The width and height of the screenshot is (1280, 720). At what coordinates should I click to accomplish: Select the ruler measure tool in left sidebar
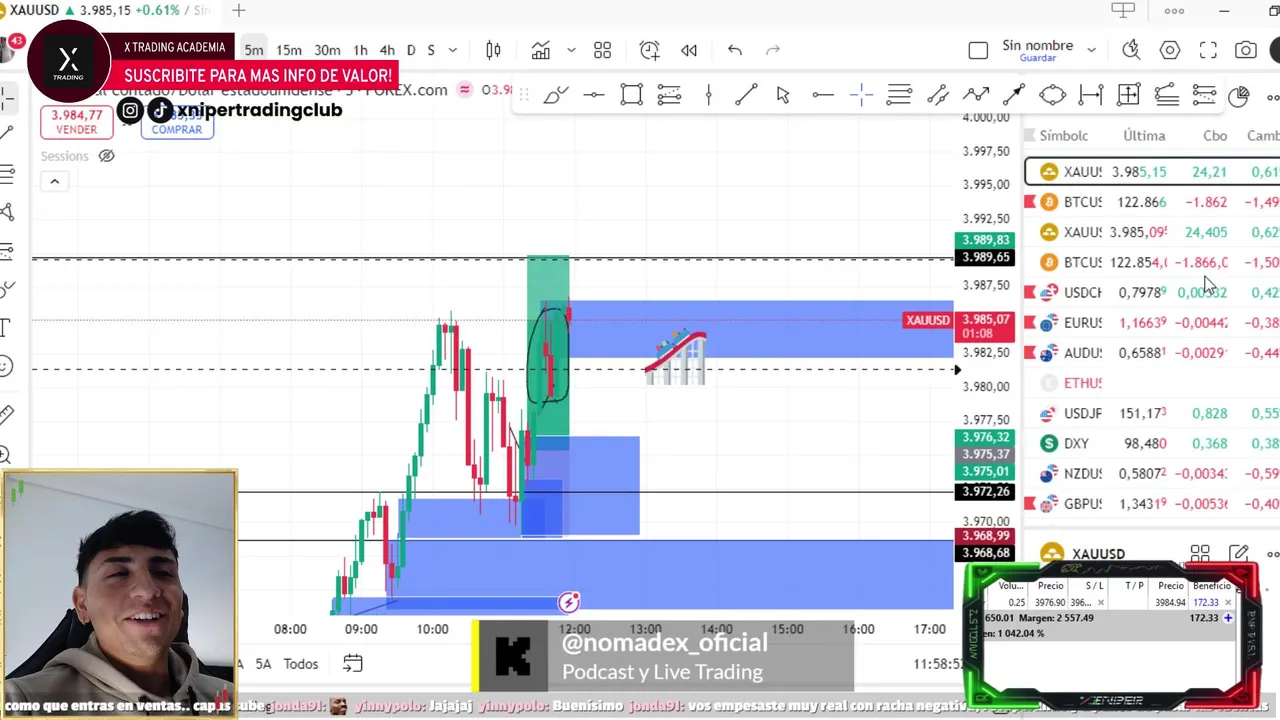(6, 414)
